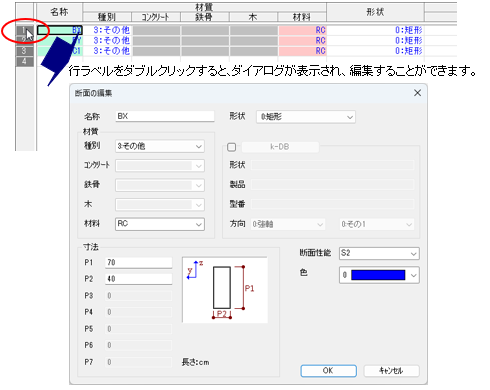The height and width of the screenshot is (390, 490).
Task: Enable the k-DB checkbox
Action: point(231,147)
